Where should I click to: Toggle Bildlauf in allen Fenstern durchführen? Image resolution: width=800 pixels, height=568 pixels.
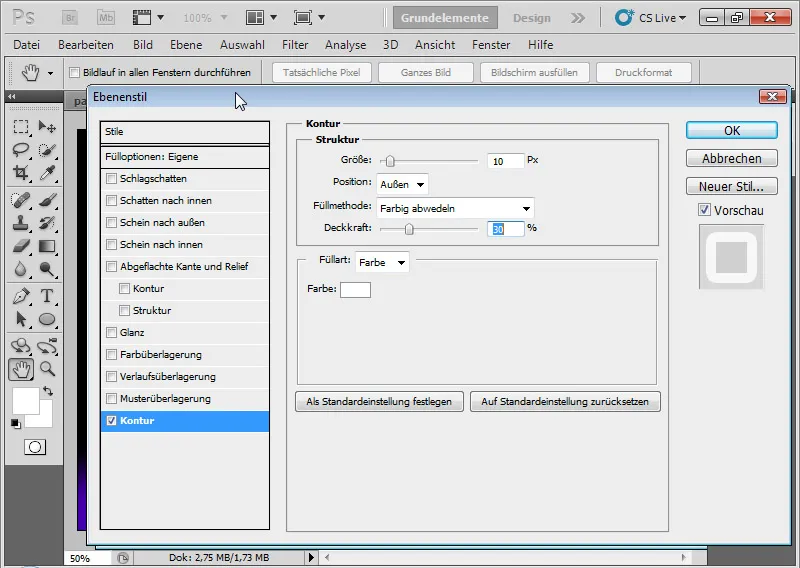point(74,72)
